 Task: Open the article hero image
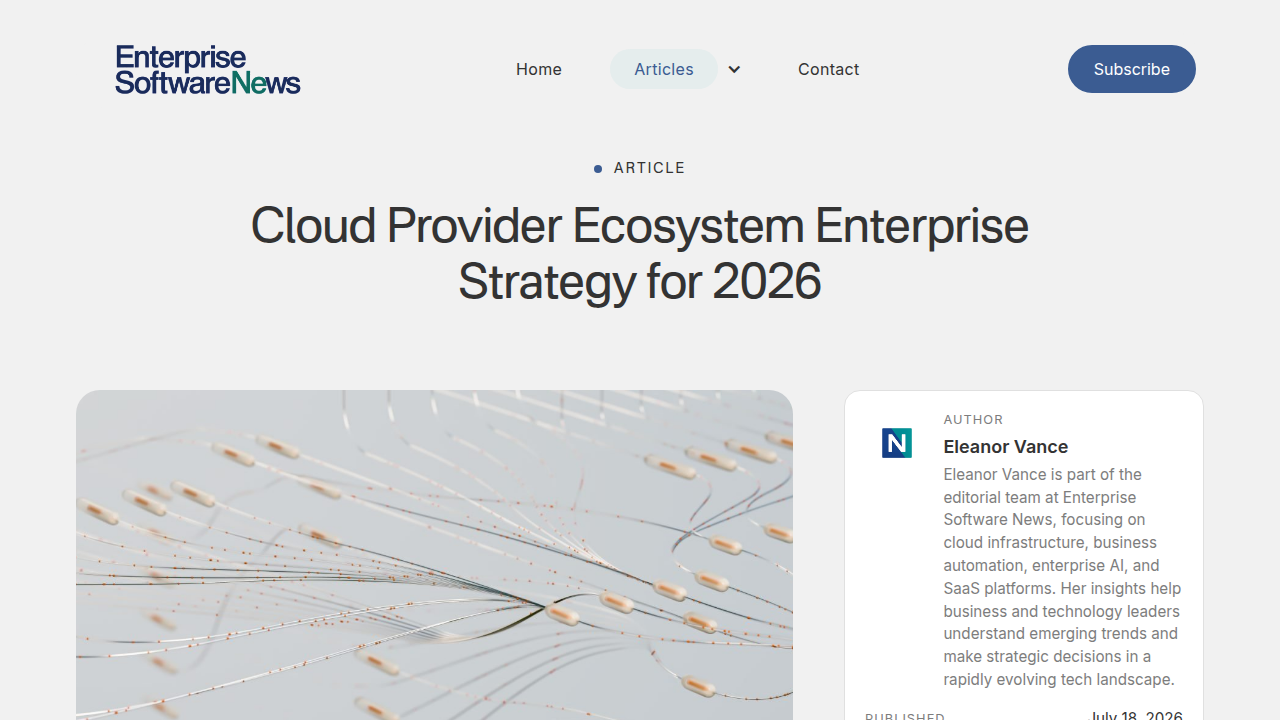[434, 555]
